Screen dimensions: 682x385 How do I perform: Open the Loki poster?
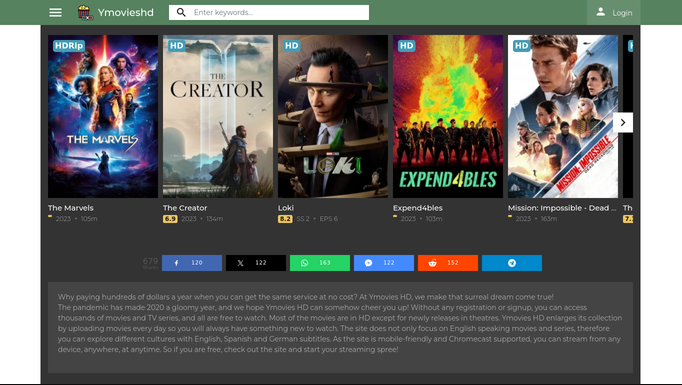[333, 117]
